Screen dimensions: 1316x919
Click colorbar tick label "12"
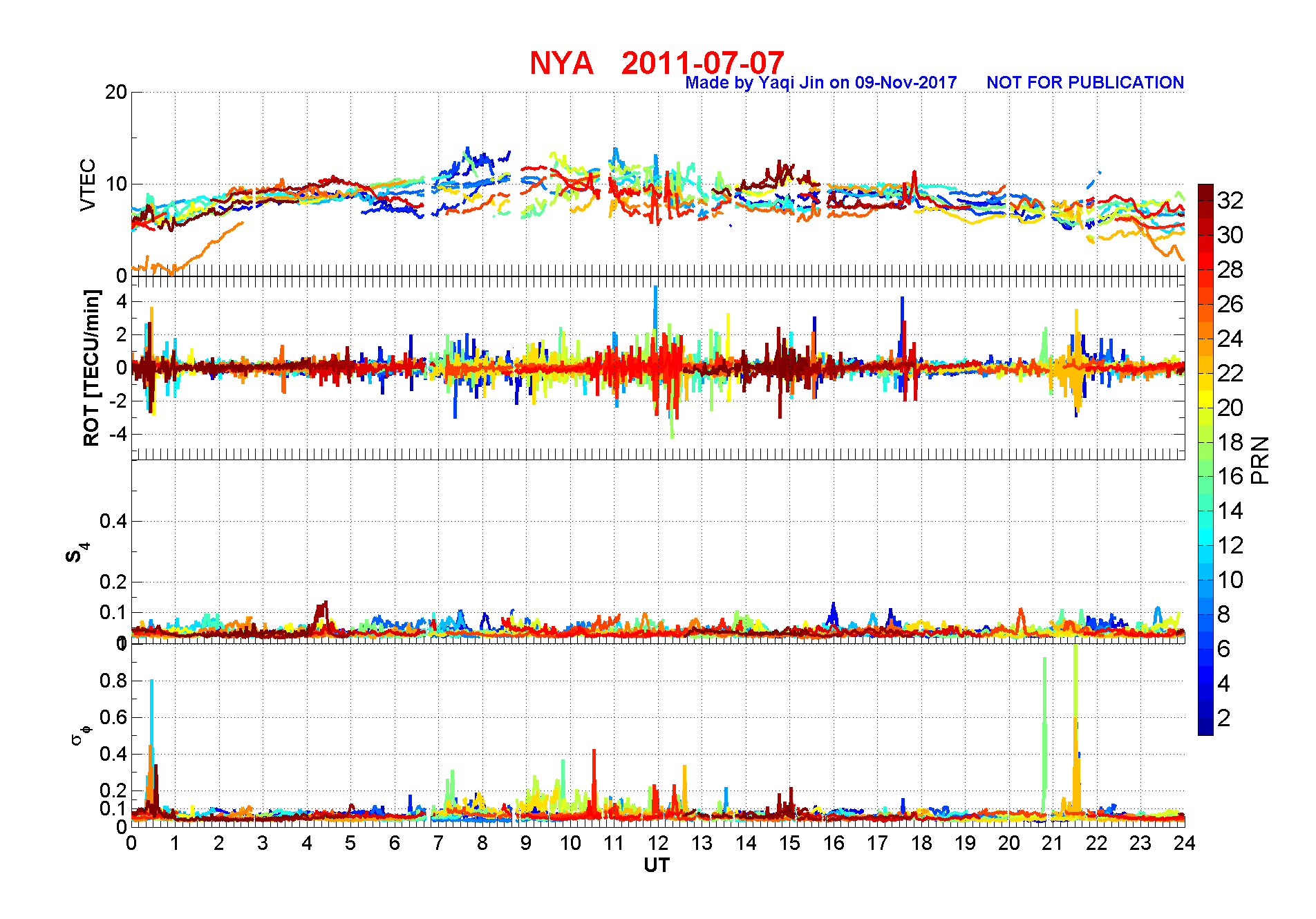(1230, 545)
